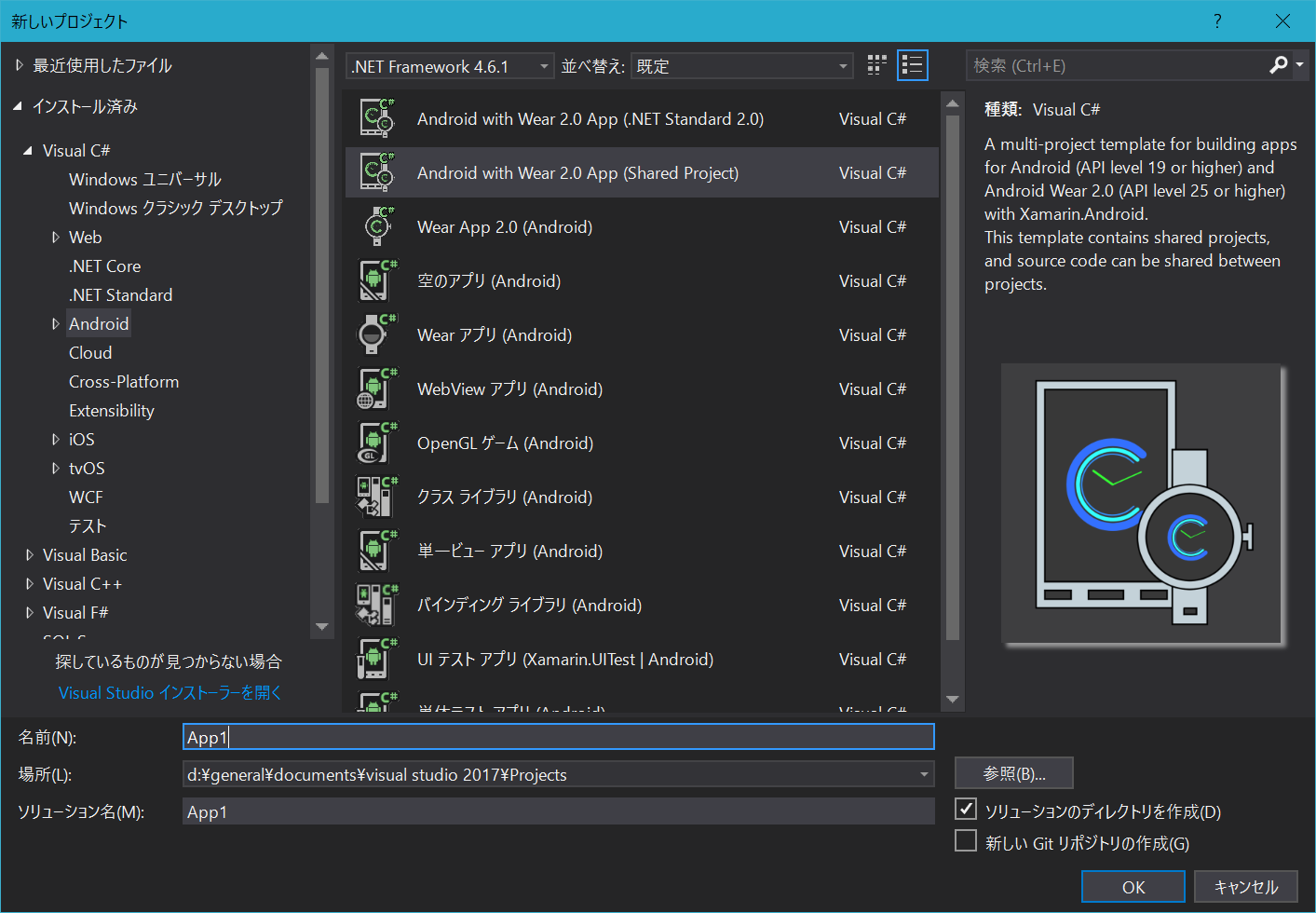Expand the Web tree node
This screenshot has width=1316, height=913.
(x=55, y=237)
